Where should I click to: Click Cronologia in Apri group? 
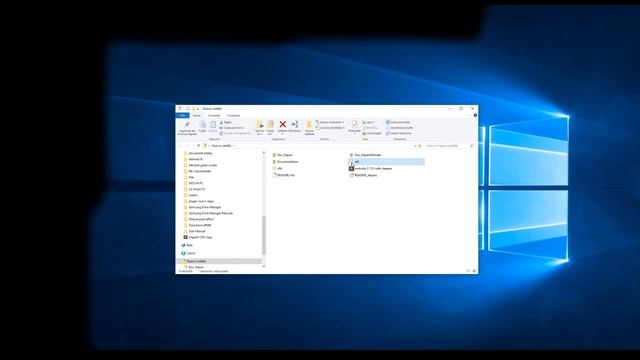coord(372,133)
